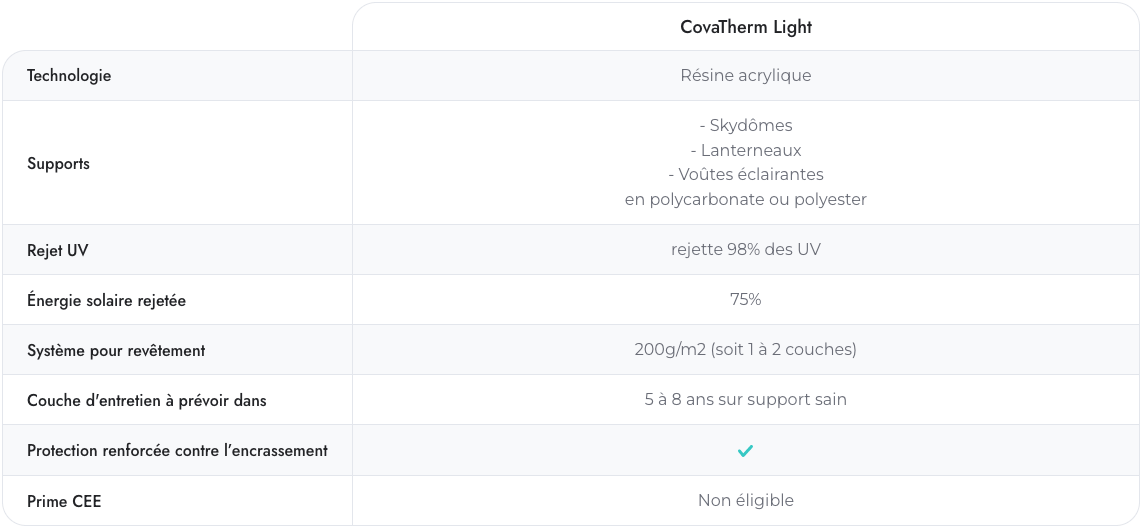Viewport: 1142px width, 528px height.
Task: Click the Supports row label
Action: (x=58, y=163)
